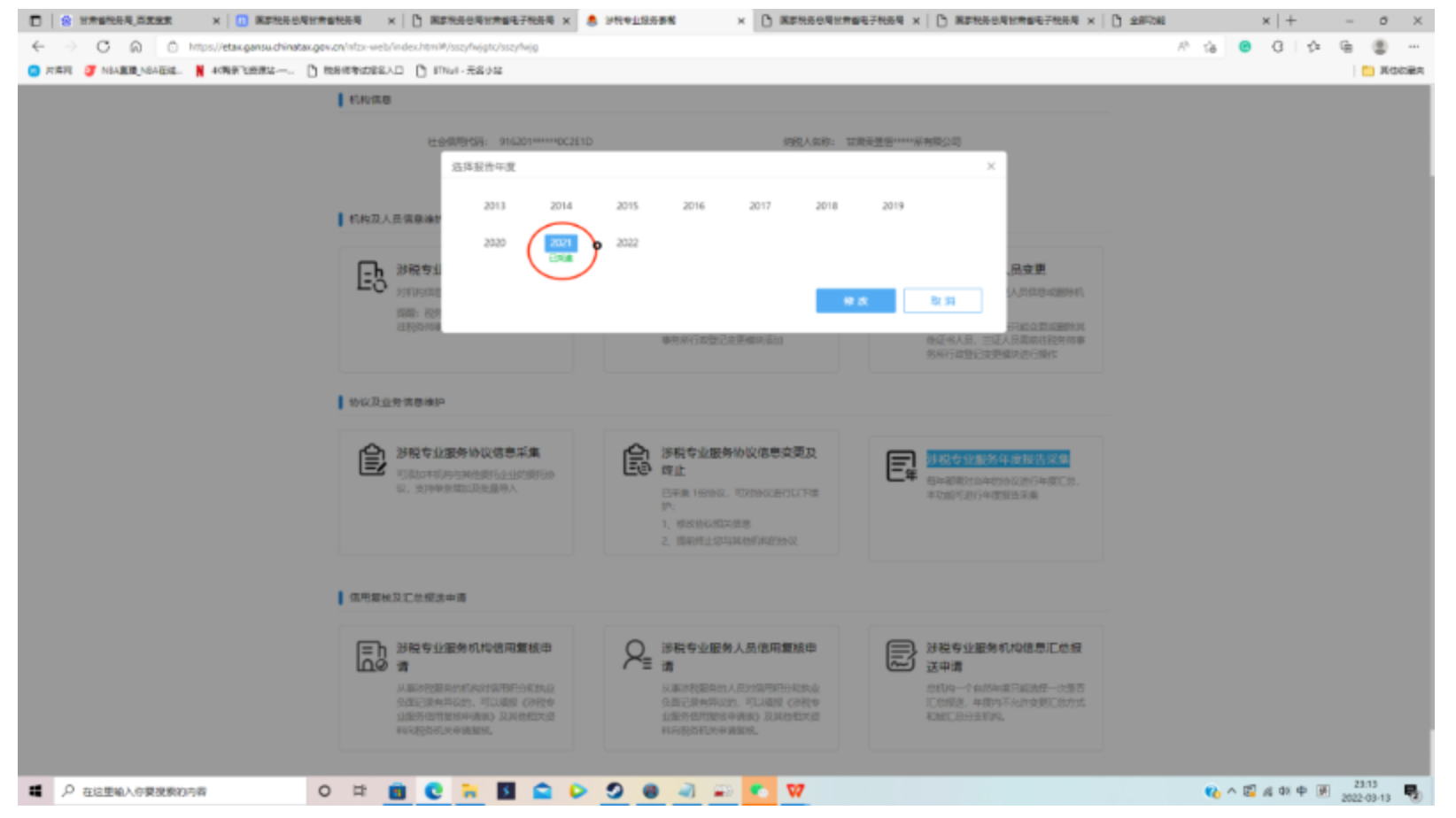Click the blue 修改 button

pos(856,301)
